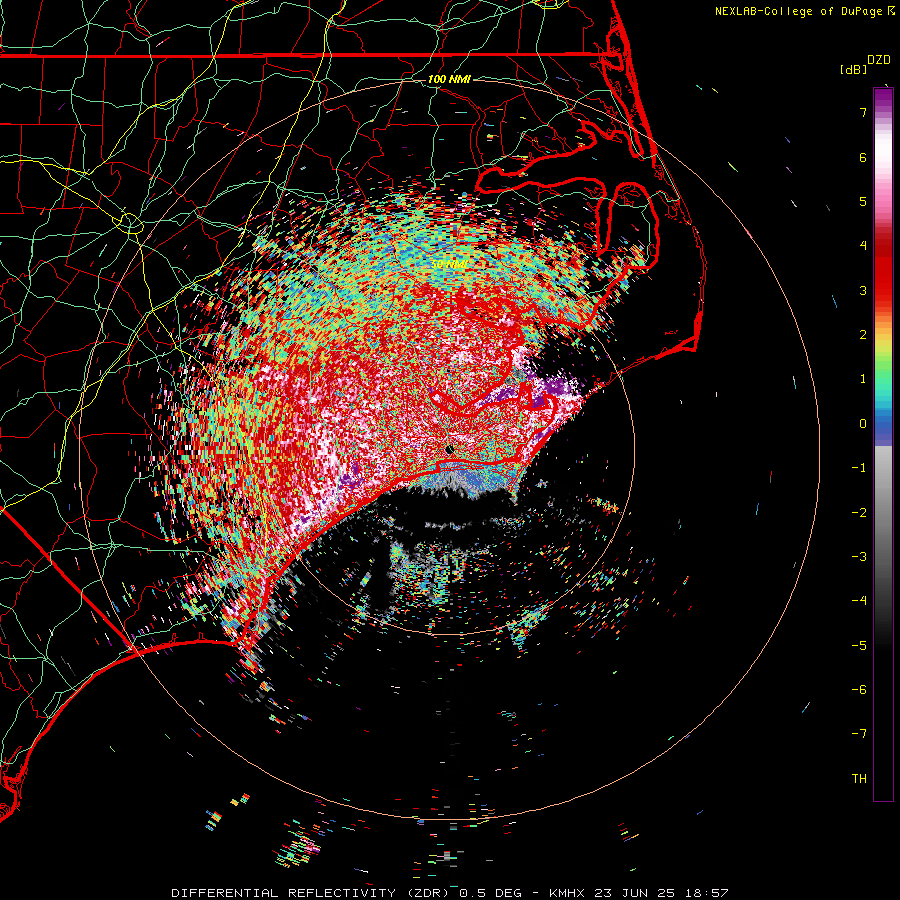The image size is (900, 900).
Task: Click the 100 NMI range ring label
Action: (449, 79)
